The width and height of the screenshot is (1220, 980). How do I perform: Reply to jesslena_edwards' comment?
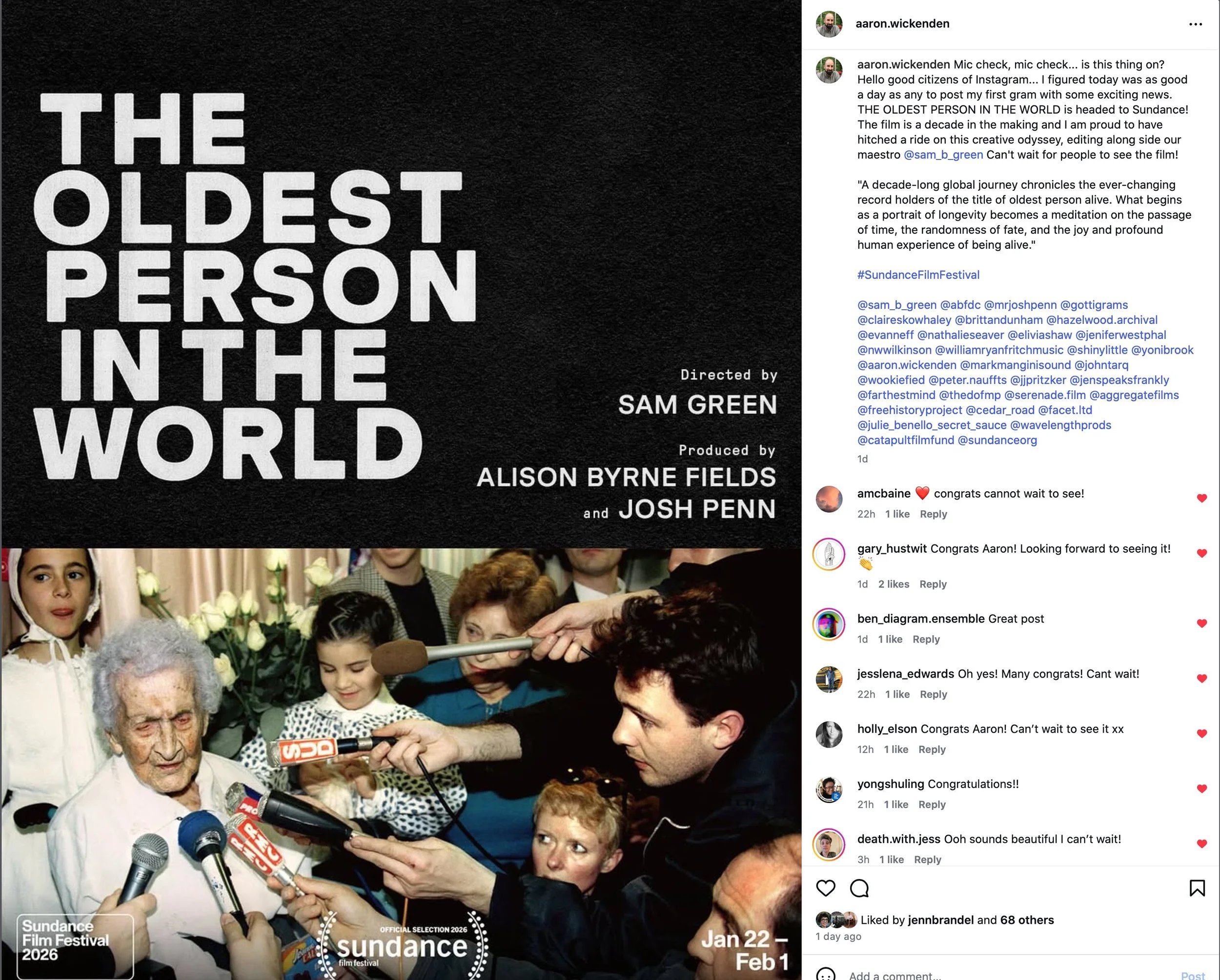(x=933, y=694)
